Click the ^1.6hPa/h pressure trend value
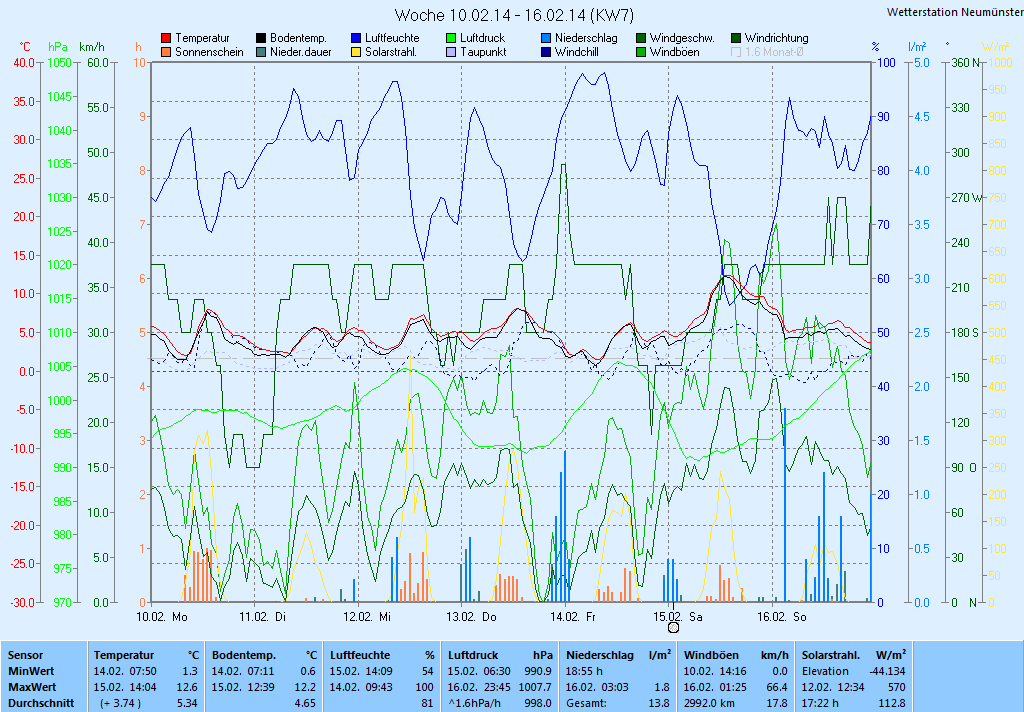 click(x=476, y=704)
